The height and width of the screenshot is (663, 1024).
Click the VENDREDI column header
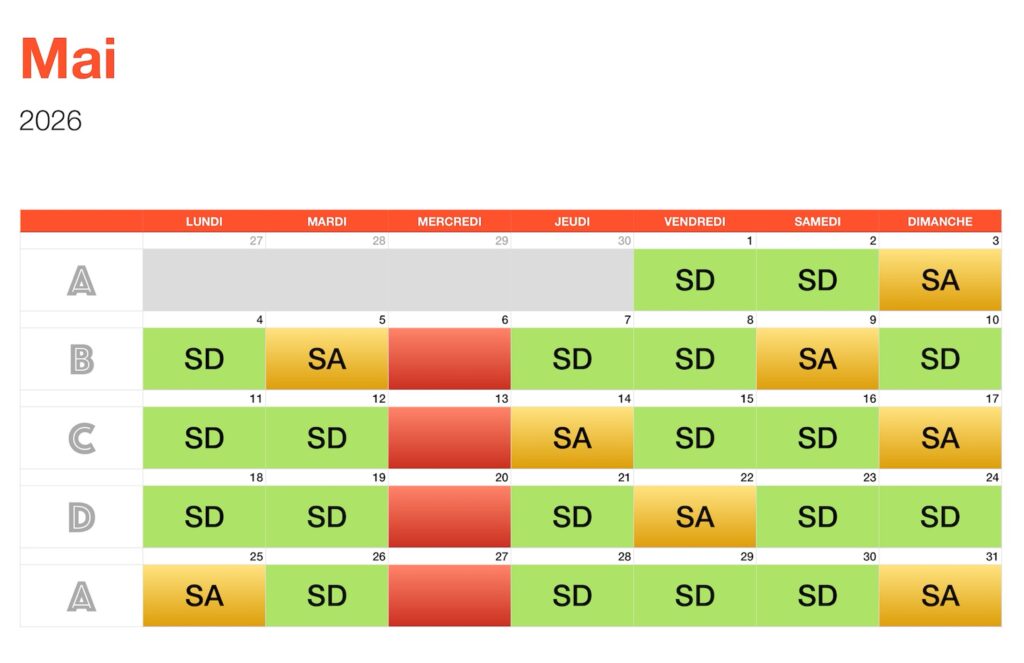[695, 221]
